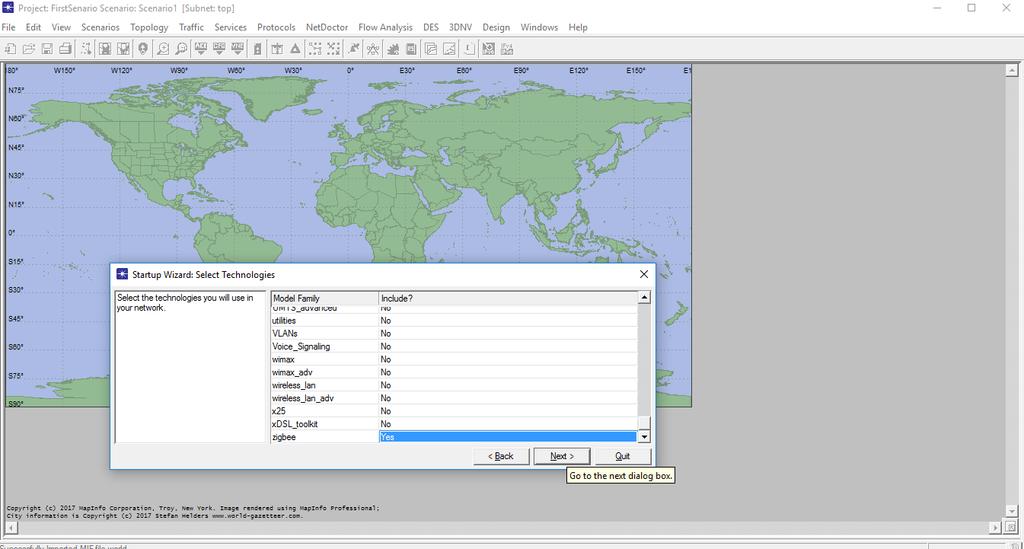Click the dotted nodes with X toolbar icon

333,49
